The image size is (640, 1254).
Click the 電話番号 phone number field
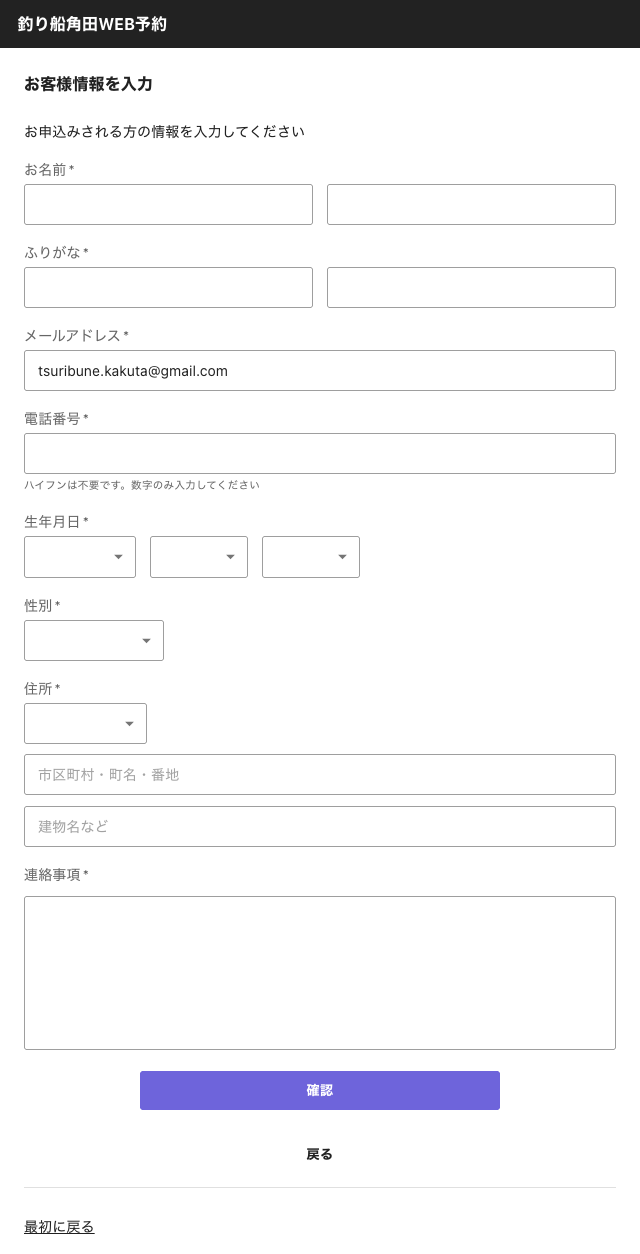pos(320,453)
